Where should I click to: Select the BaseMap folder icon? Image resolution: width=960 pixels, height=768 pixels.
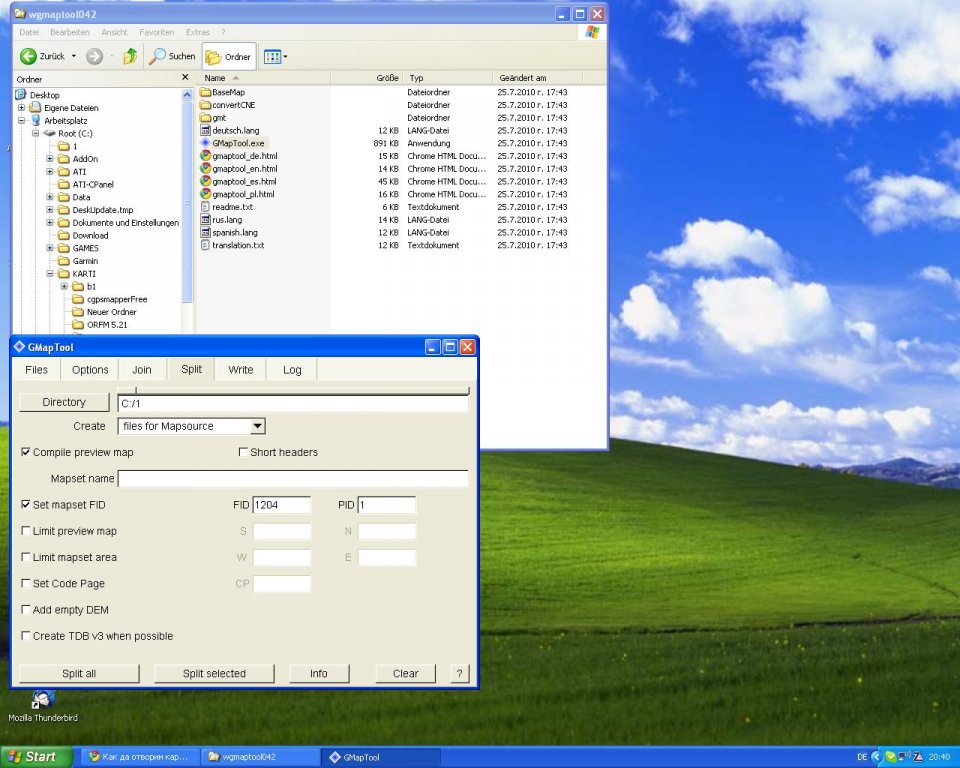point(205,92)
